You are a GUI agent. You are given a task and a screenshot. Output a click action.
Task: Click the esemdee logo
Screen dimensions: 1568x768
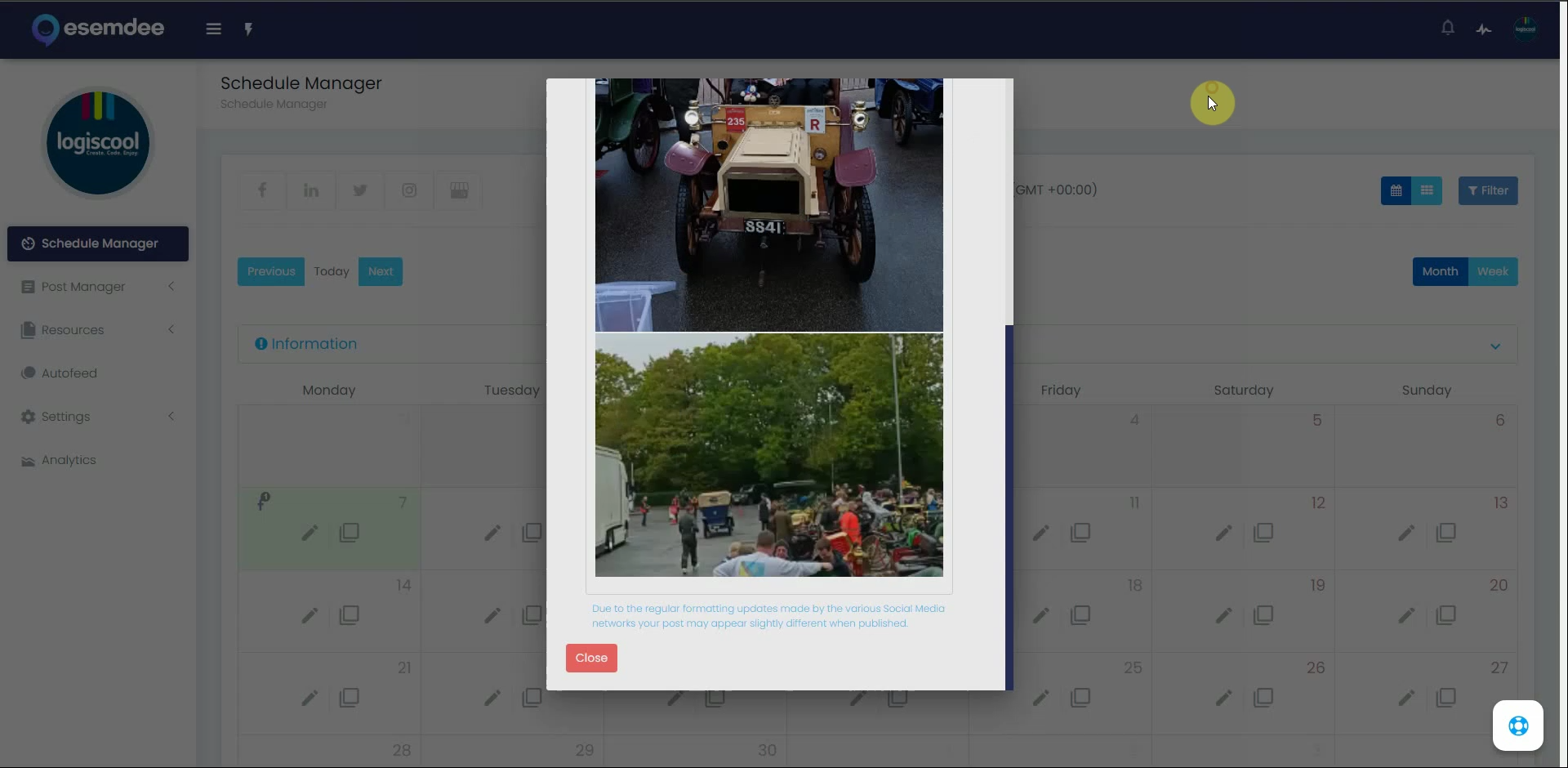pyautogui.click(x=97, y=29)
